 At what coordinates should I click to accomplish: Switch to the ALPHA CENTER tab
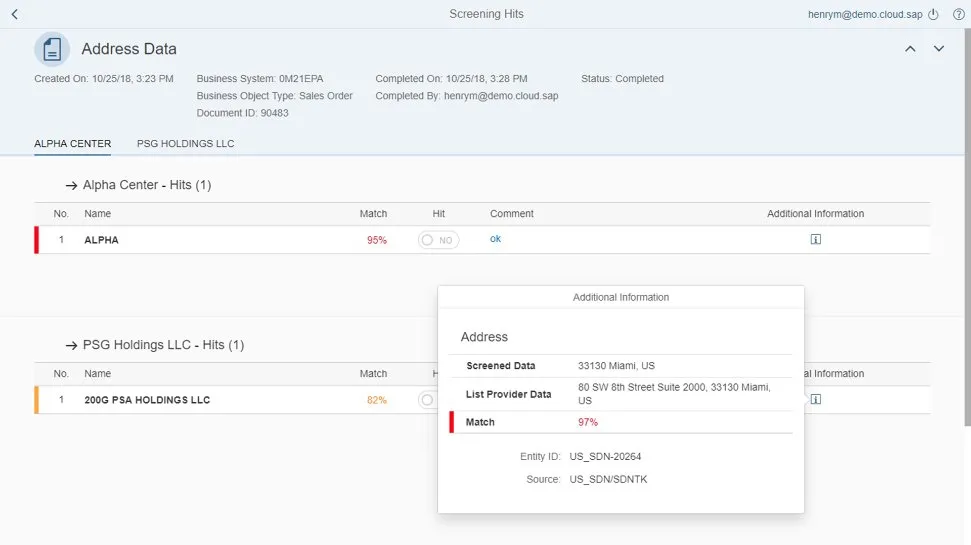72,144
